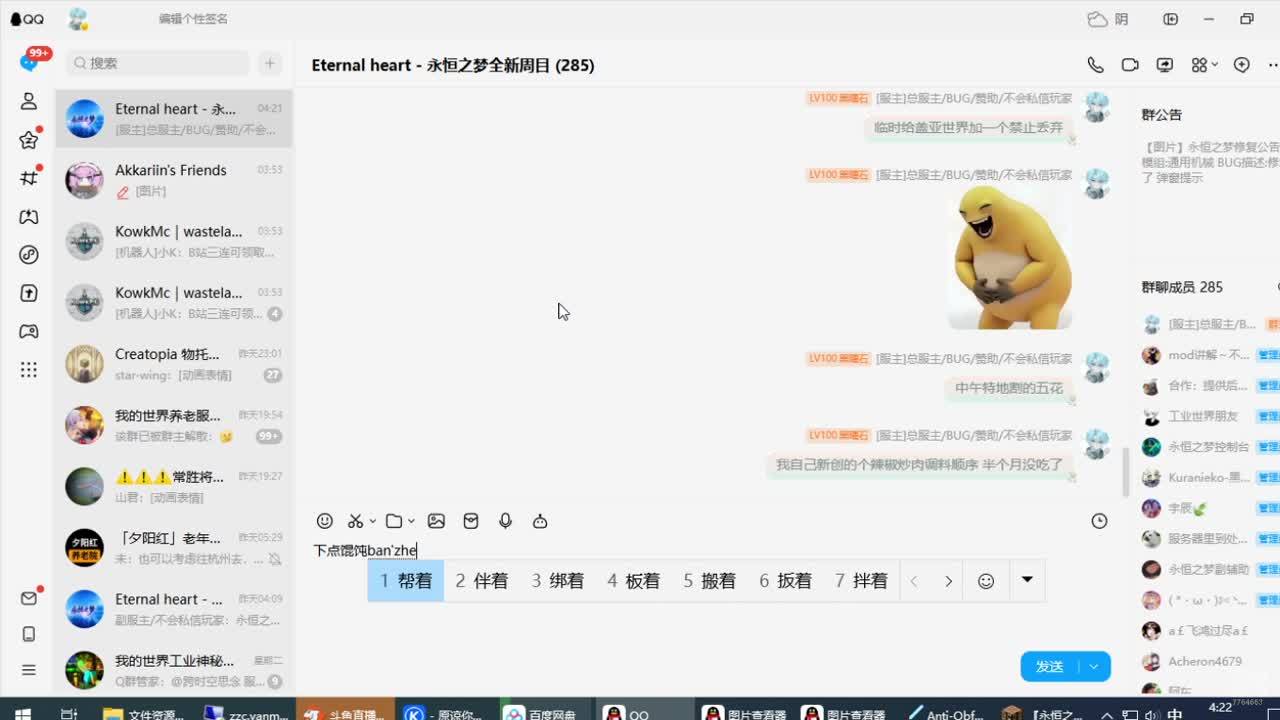Select IME candidate 7 拌着
Image resolution: width=1280 pixels, height=720 pixels.
click(x=862, y=581)
